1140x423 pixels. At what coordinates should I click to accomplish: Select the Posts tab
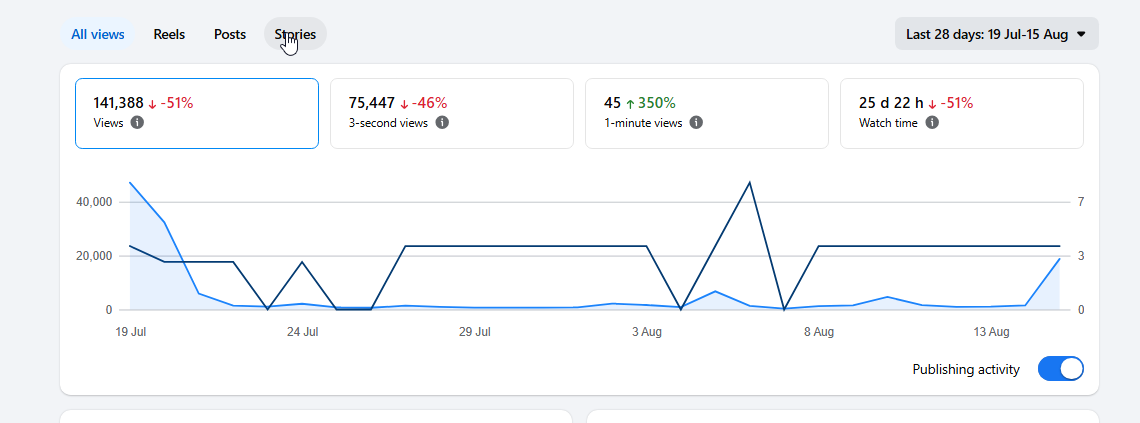[230, 34]
